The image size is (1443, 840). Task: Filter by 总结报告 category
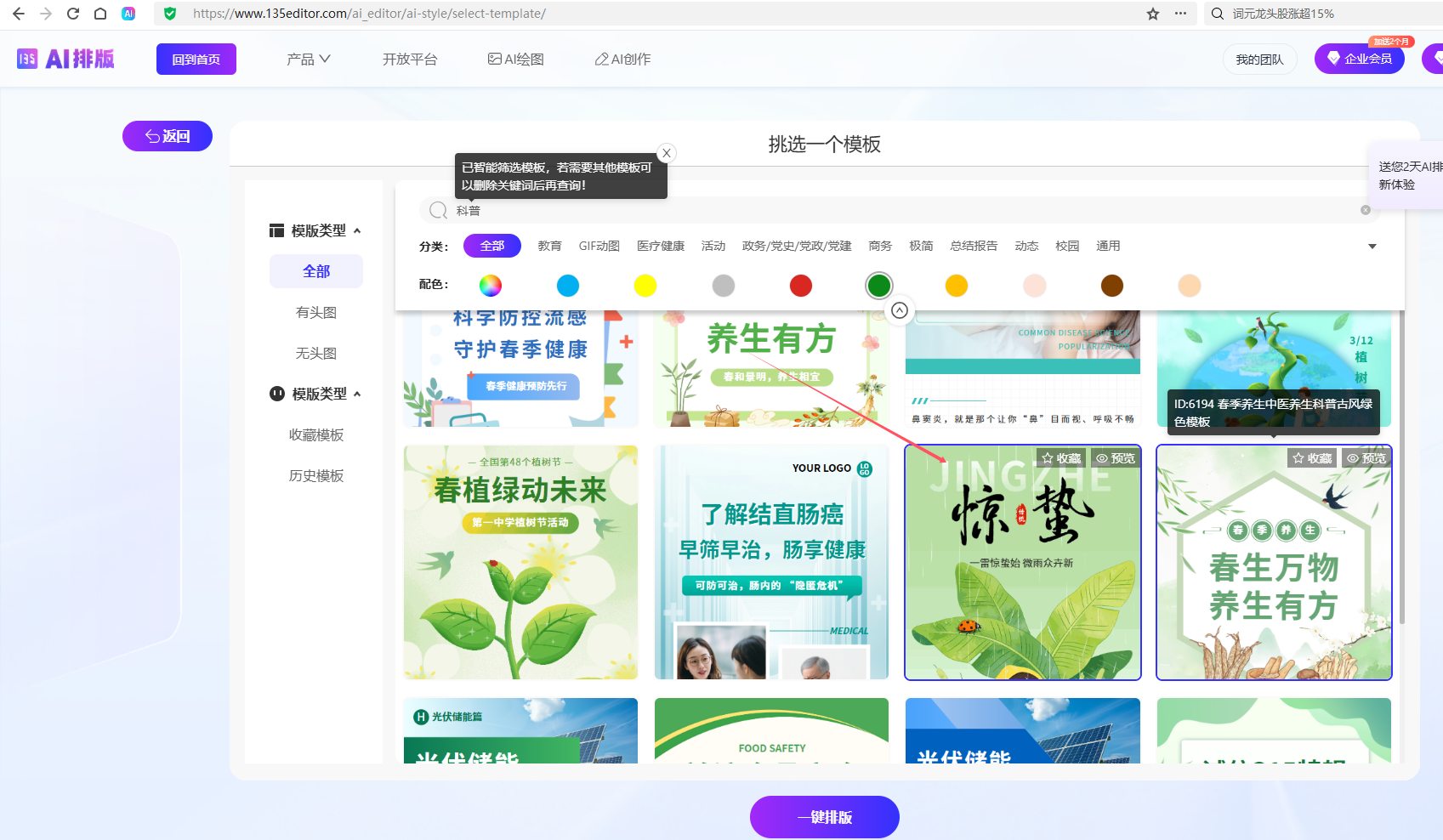pyautogui.click(x=974, y=246)
